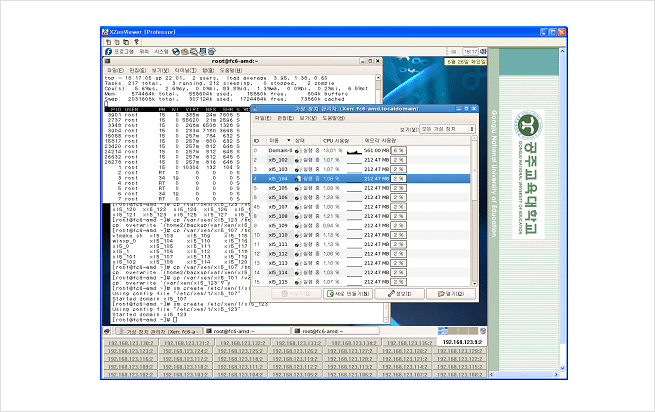Switch to the 192.168.123.131:2 connection tab
Image resolution: width=655 pixels, height=412 pixels.
(x=186, y=343)
